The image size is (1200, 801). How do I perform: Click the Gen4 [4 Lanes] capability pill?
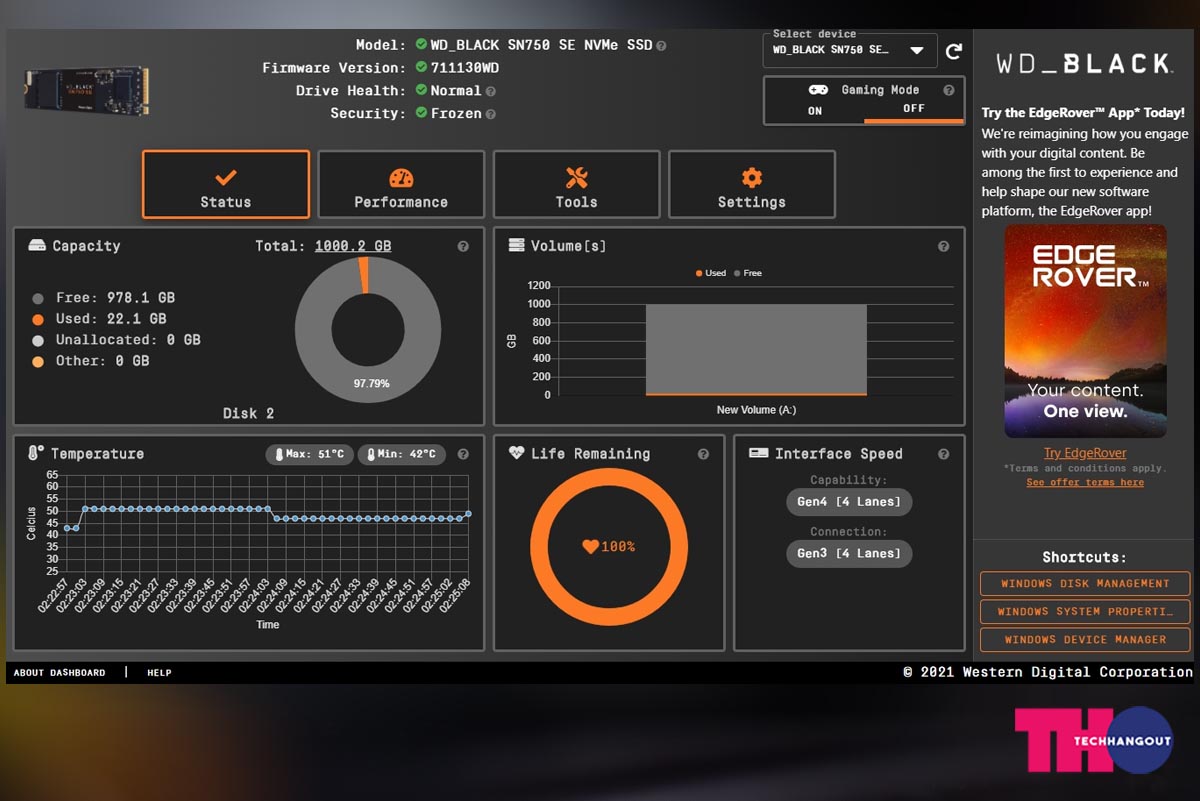(849, 502)
